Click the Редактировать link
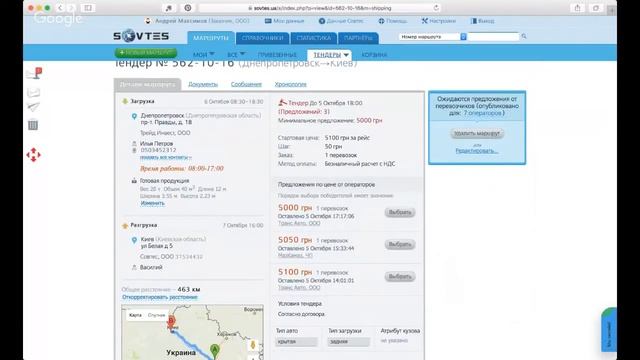The width and height of the screenshot is (640, 360). [477, 151]
